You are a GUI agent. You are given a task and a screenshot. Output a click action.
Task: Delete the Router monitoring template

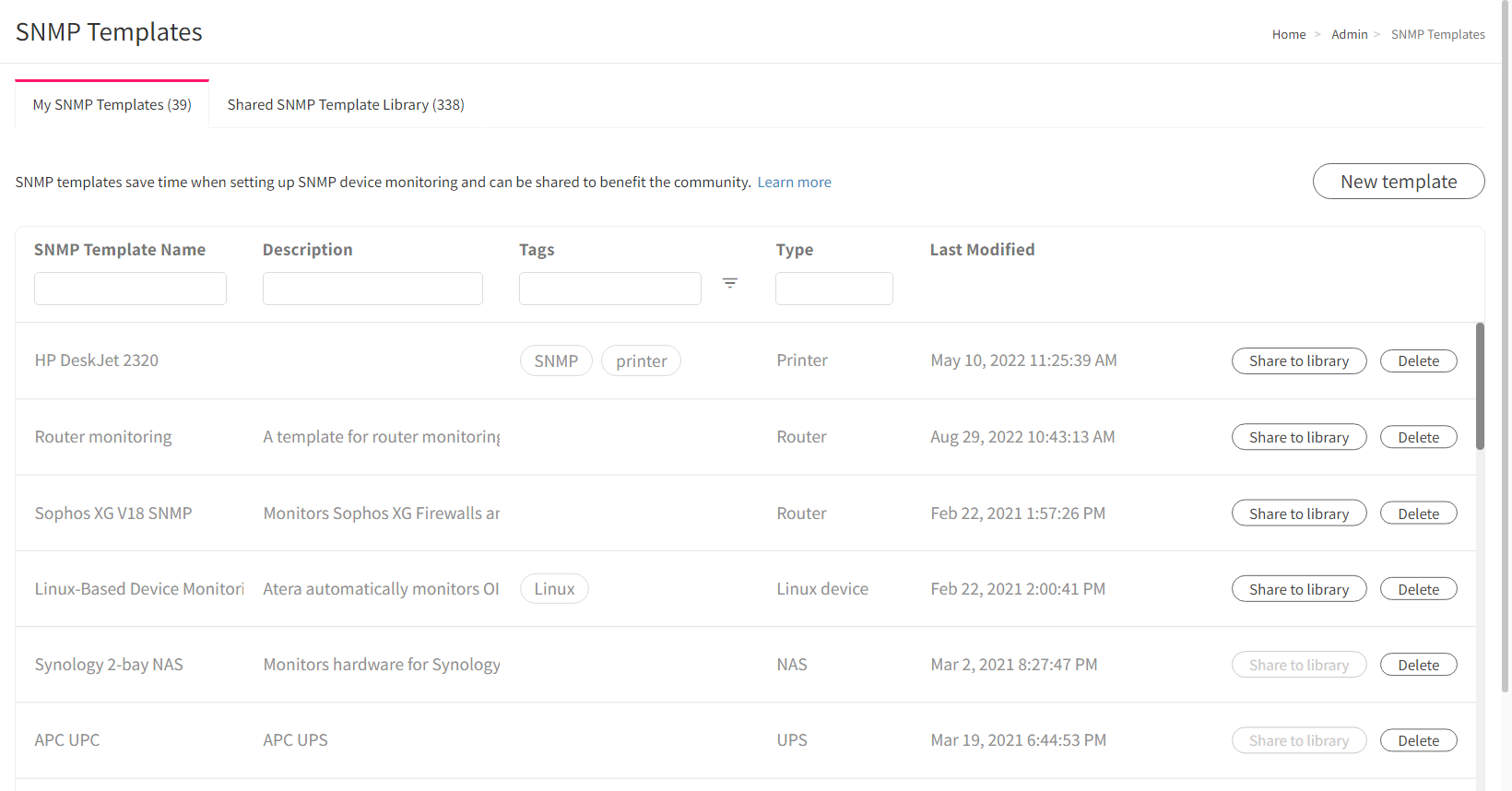click(x=1417, y=438)
